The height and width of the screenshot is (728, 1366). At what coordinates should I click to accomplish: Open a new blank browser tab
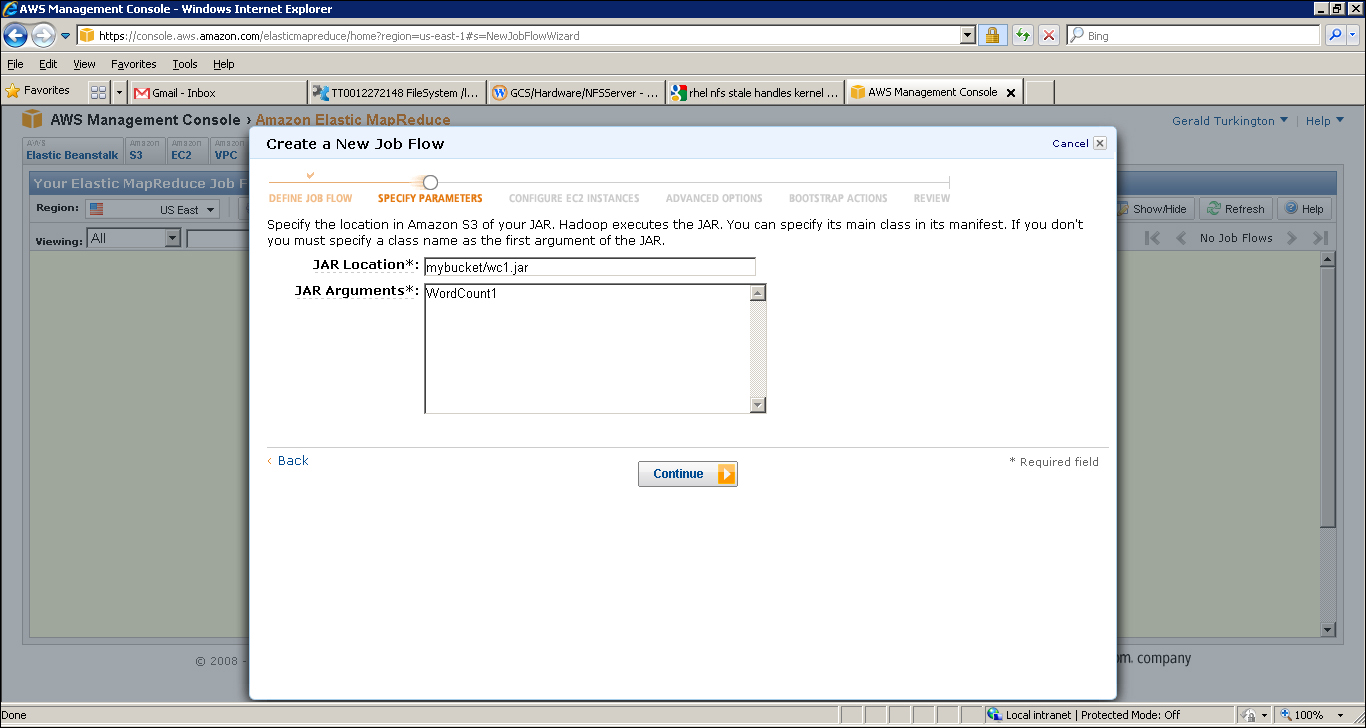[x=1040, y=92]
